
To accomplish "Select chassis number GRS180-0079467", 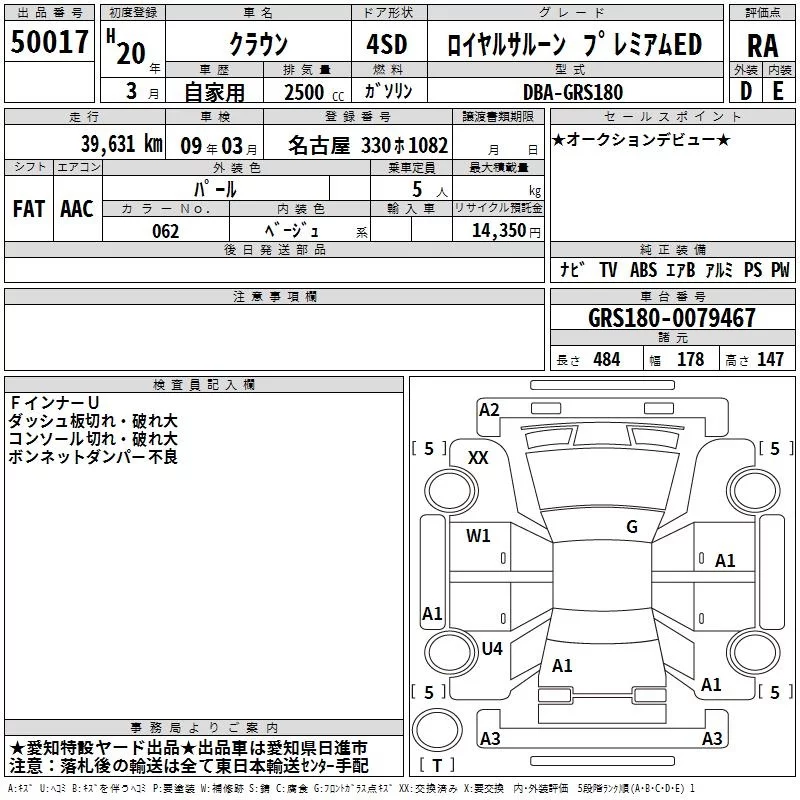I will [x=672, y=318].
